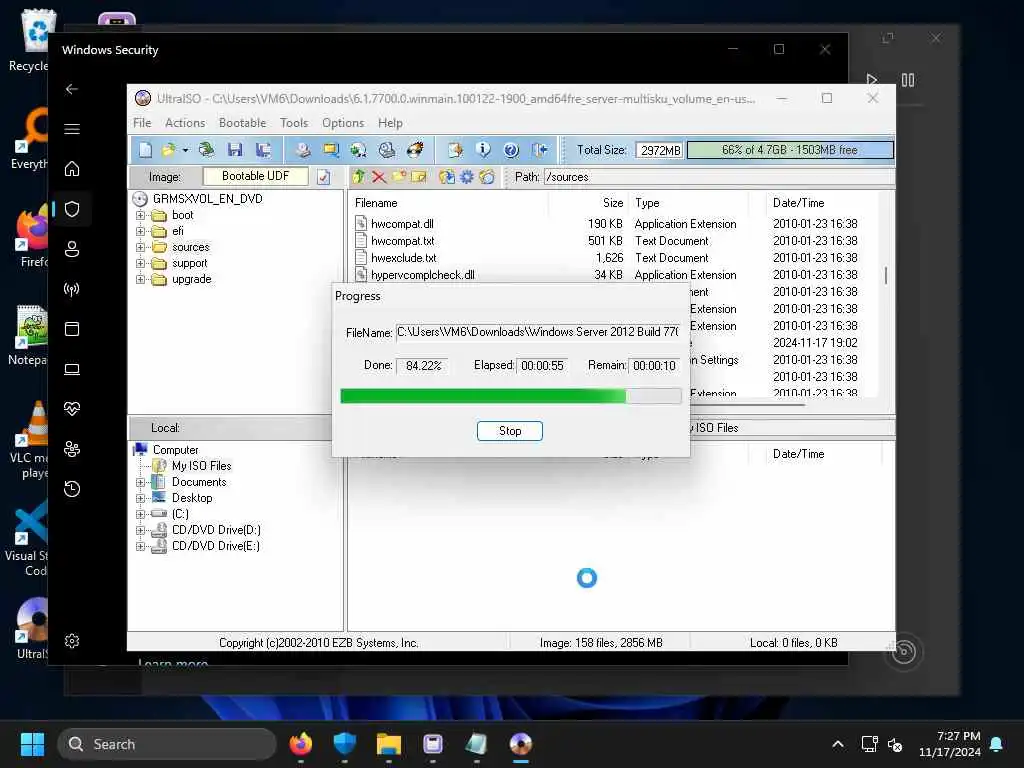Expand the (C:) drive node
This screenshot has height=768, width=1024.
[x=140, y=514]
